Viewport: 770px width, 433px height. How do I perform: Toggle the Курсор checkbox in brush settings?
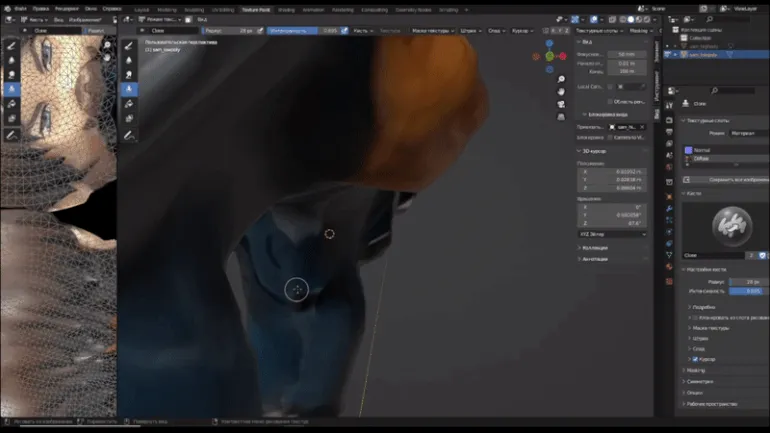[x=696, y=359]
